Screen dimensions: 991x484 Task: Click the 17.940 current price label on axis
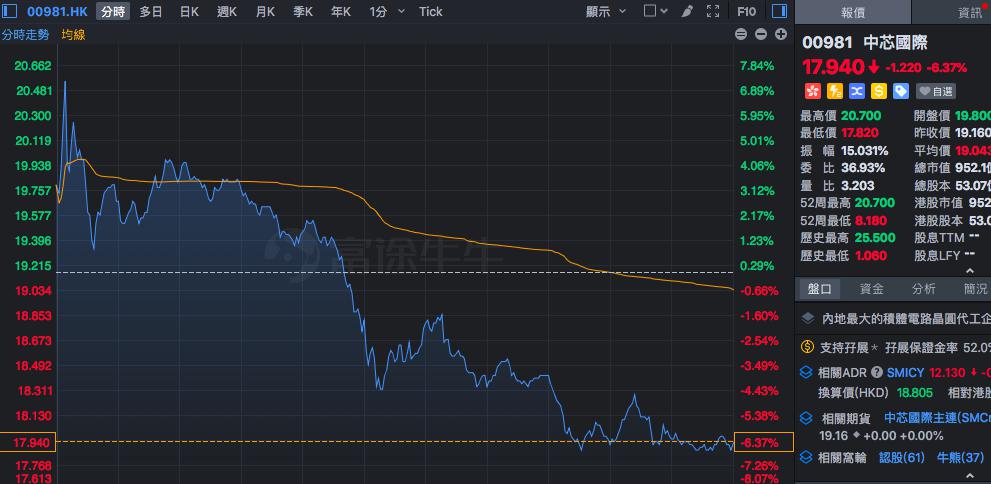(x=28, y=442)
